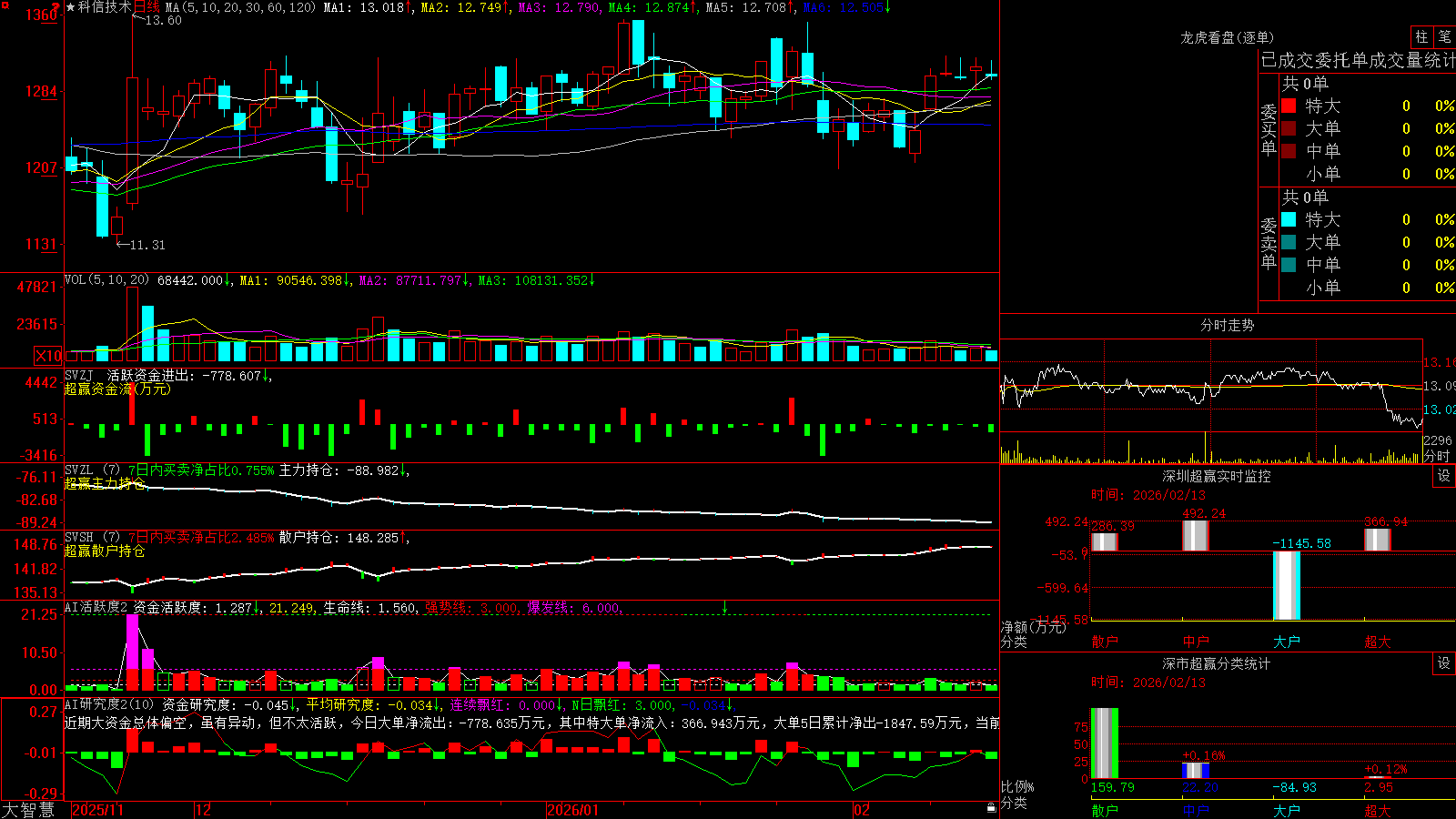This screenshot has width=1456, height=819.
Task: Click the 2025/11 timeline label
Action: [97, 810]
